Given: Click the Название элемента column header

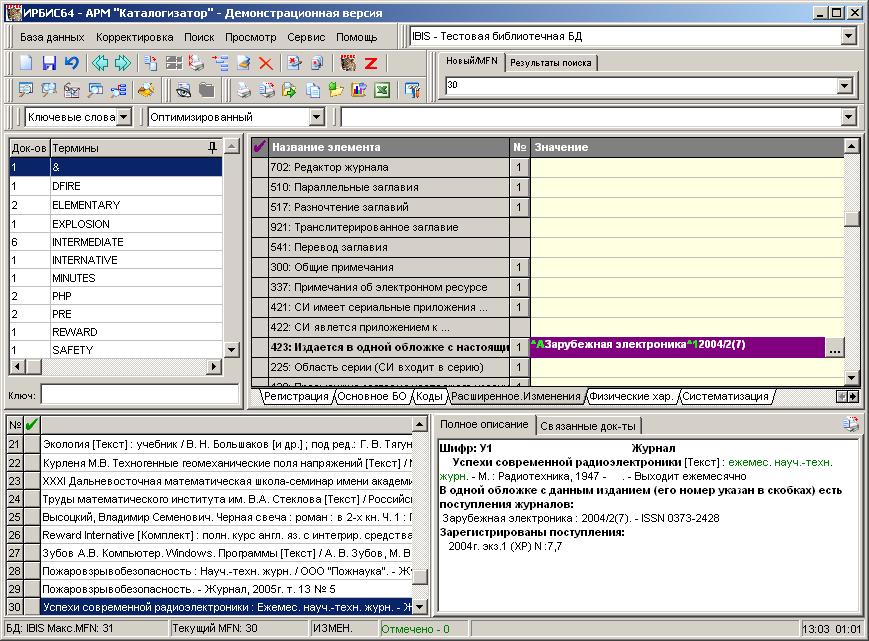Looking at the screenshot, I should (x=389, y=147).
